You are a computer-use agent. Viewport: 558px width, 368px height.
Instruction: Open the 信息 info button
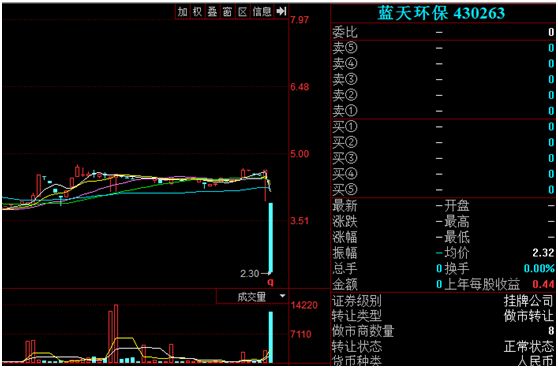pos(262,12)
